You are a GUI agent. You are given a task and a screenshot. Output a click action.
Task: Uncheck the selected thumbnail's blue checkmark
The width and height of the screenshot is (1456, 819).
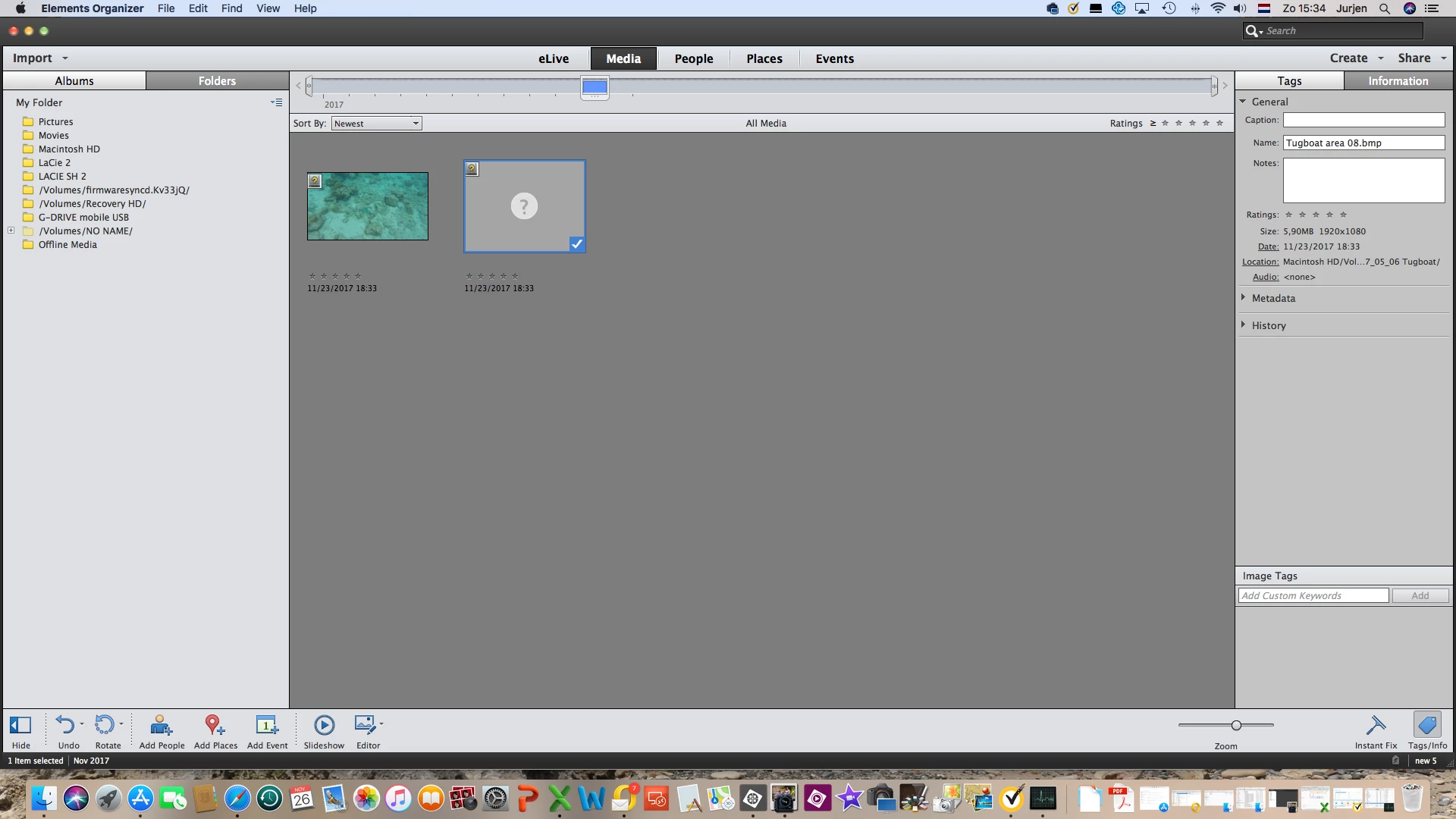click(x=576, y=243)
